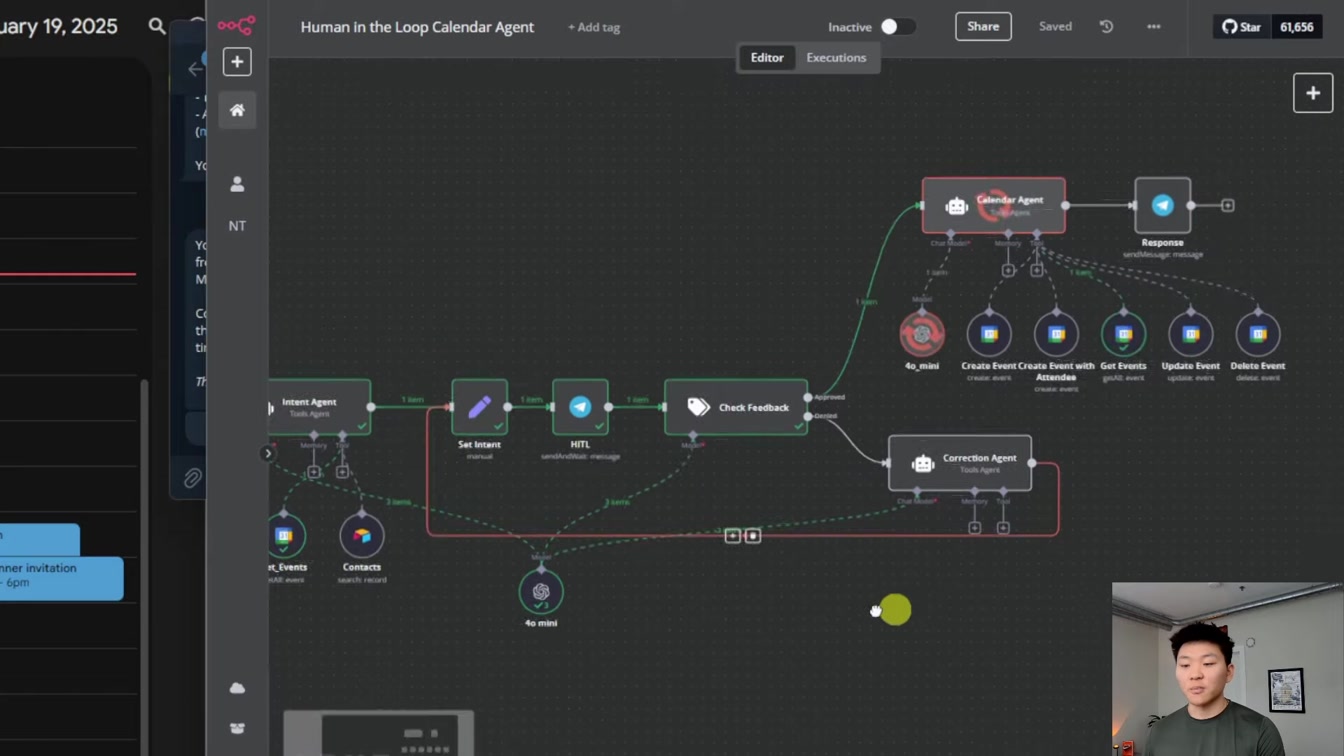Screen dimensions: 1344x756
Task: Click the Approved output of Check Feedback
Action: point(808,397)
